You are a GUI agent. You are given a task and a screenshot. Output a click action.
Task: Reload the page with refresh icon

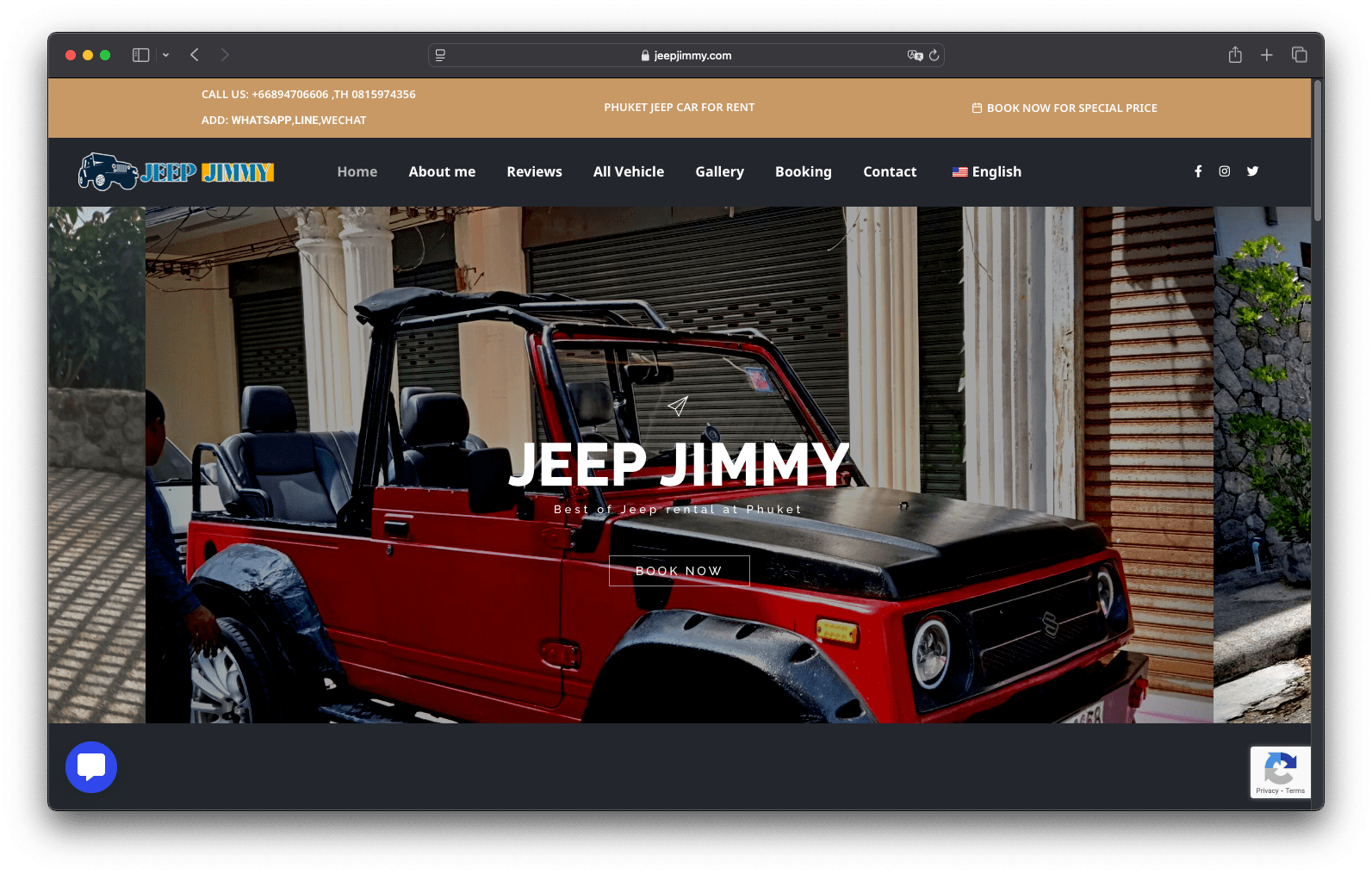pos(934,55)
